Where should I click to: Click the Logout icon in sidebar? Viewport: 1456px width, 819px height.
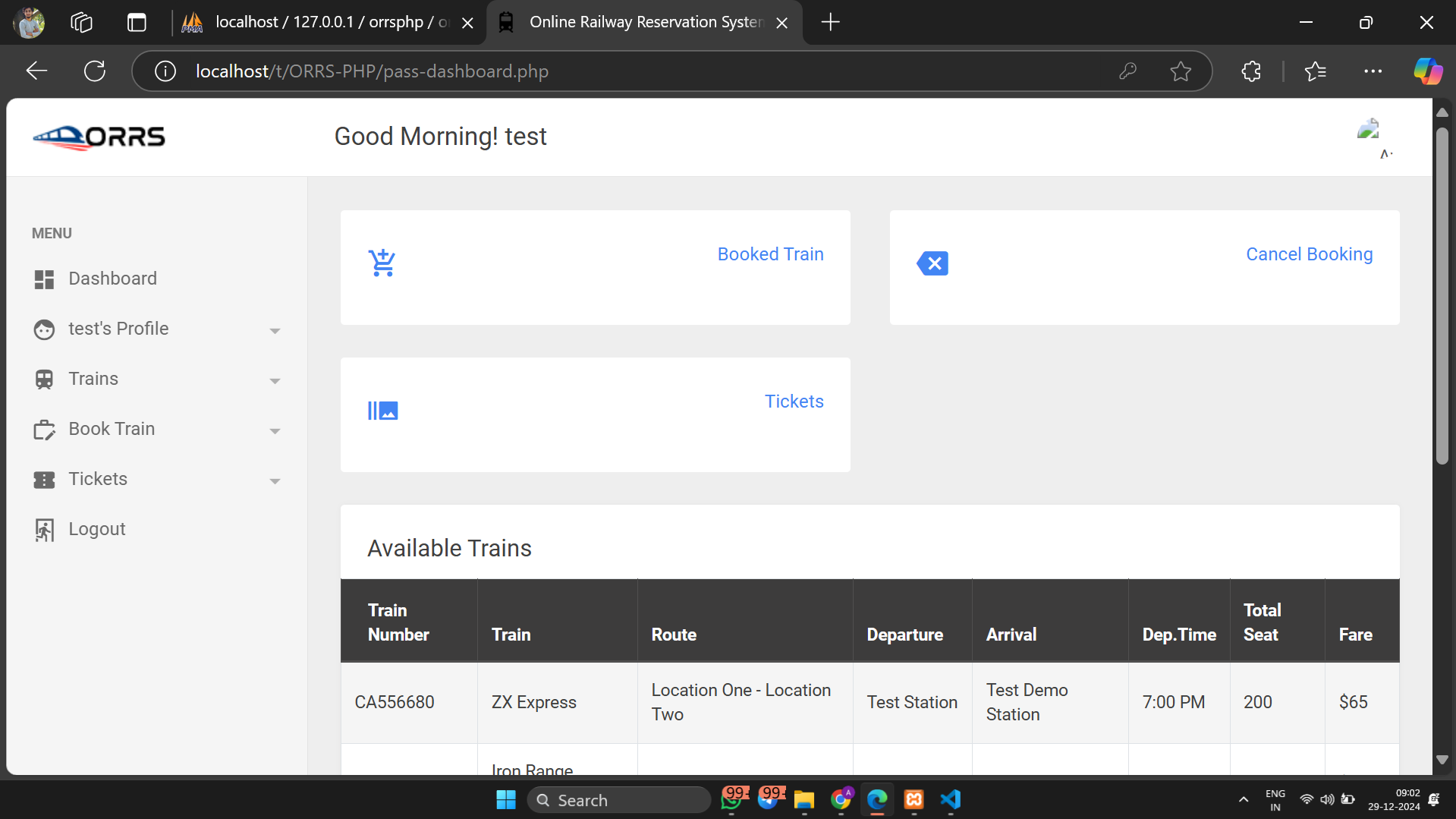tap(44, 530)
